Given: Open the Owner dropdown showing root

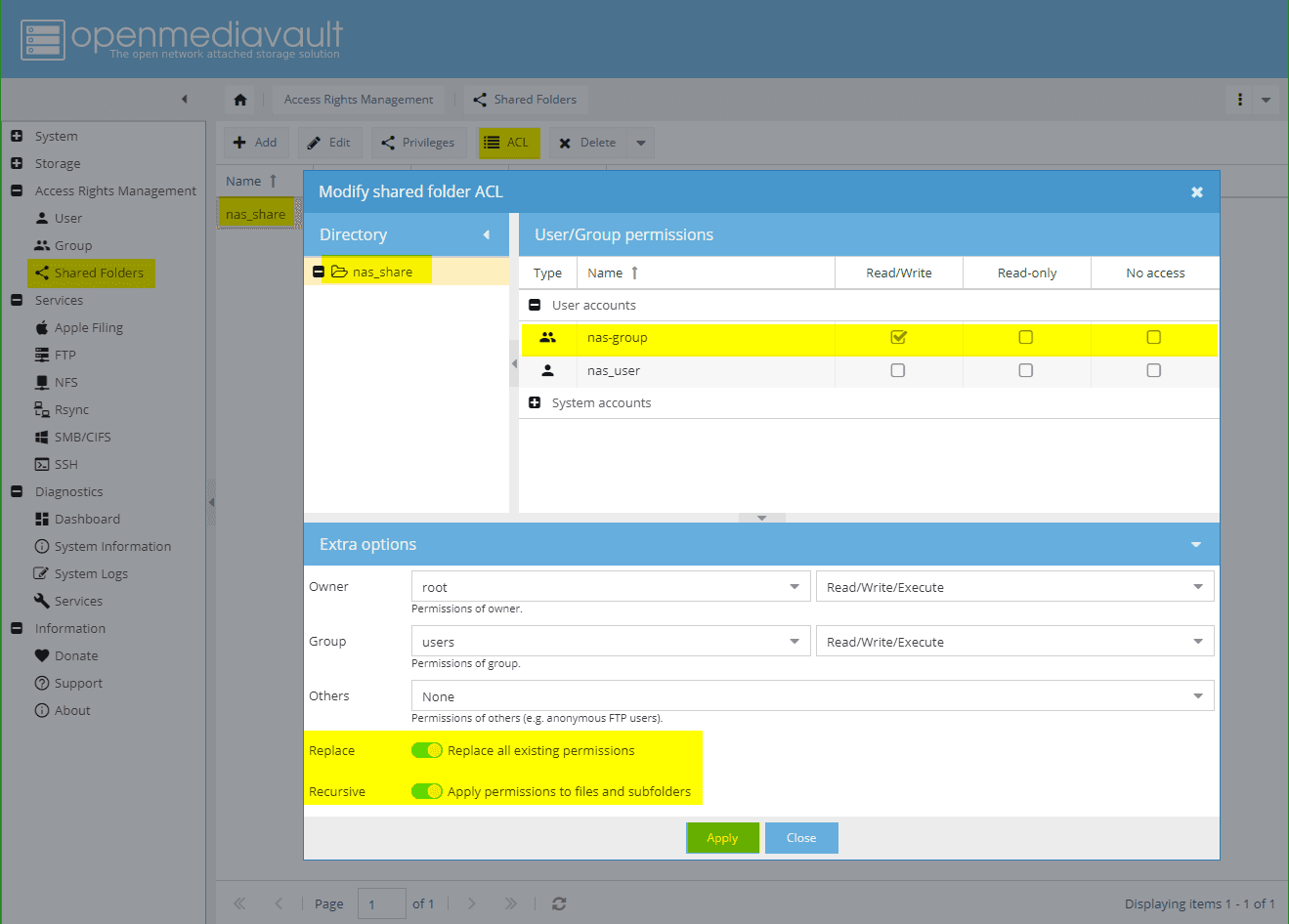Looking at the screenshot, I should pos(793,586).
